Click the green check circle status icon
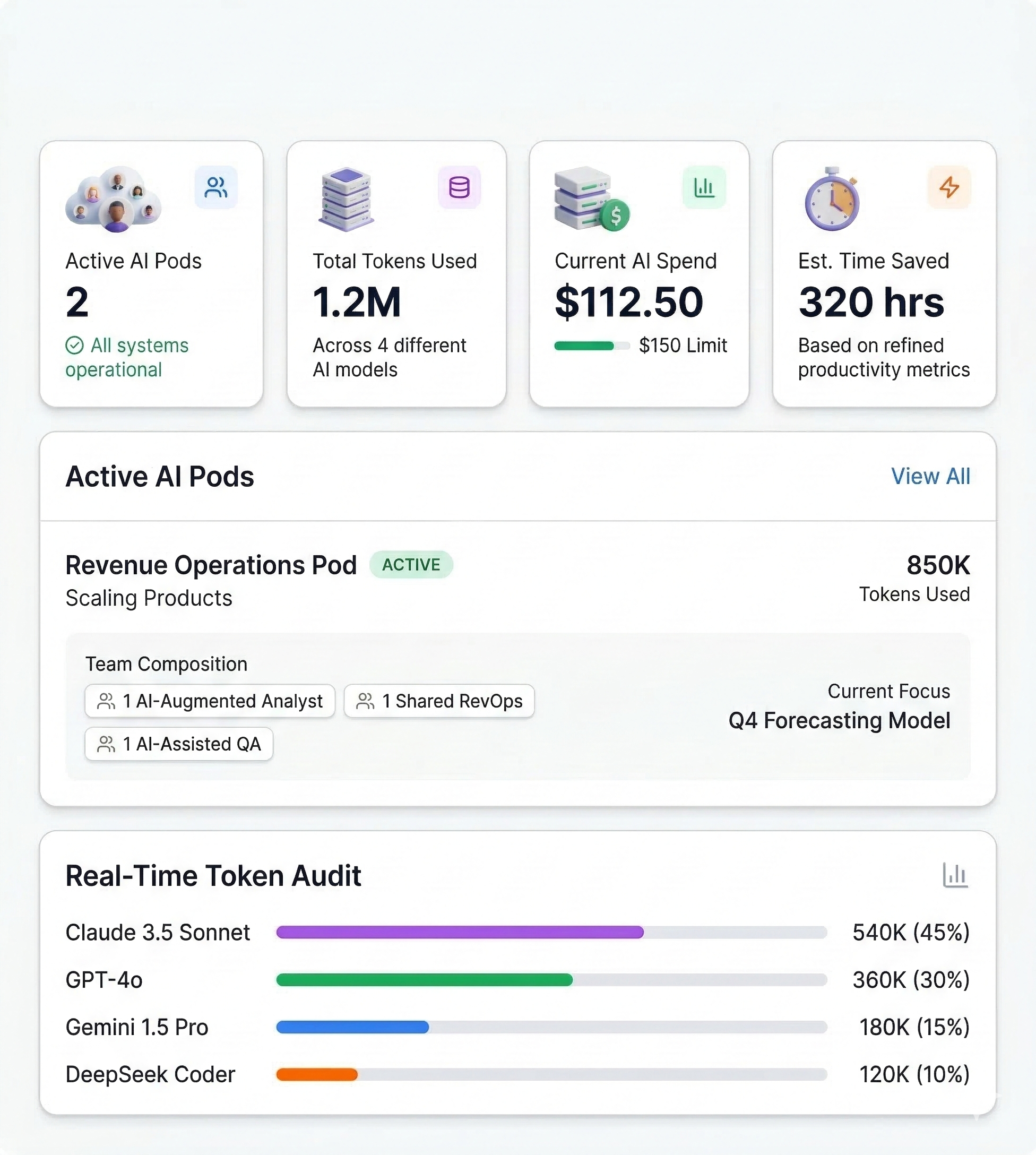1036x1155 pixels. tap(75, 345)
